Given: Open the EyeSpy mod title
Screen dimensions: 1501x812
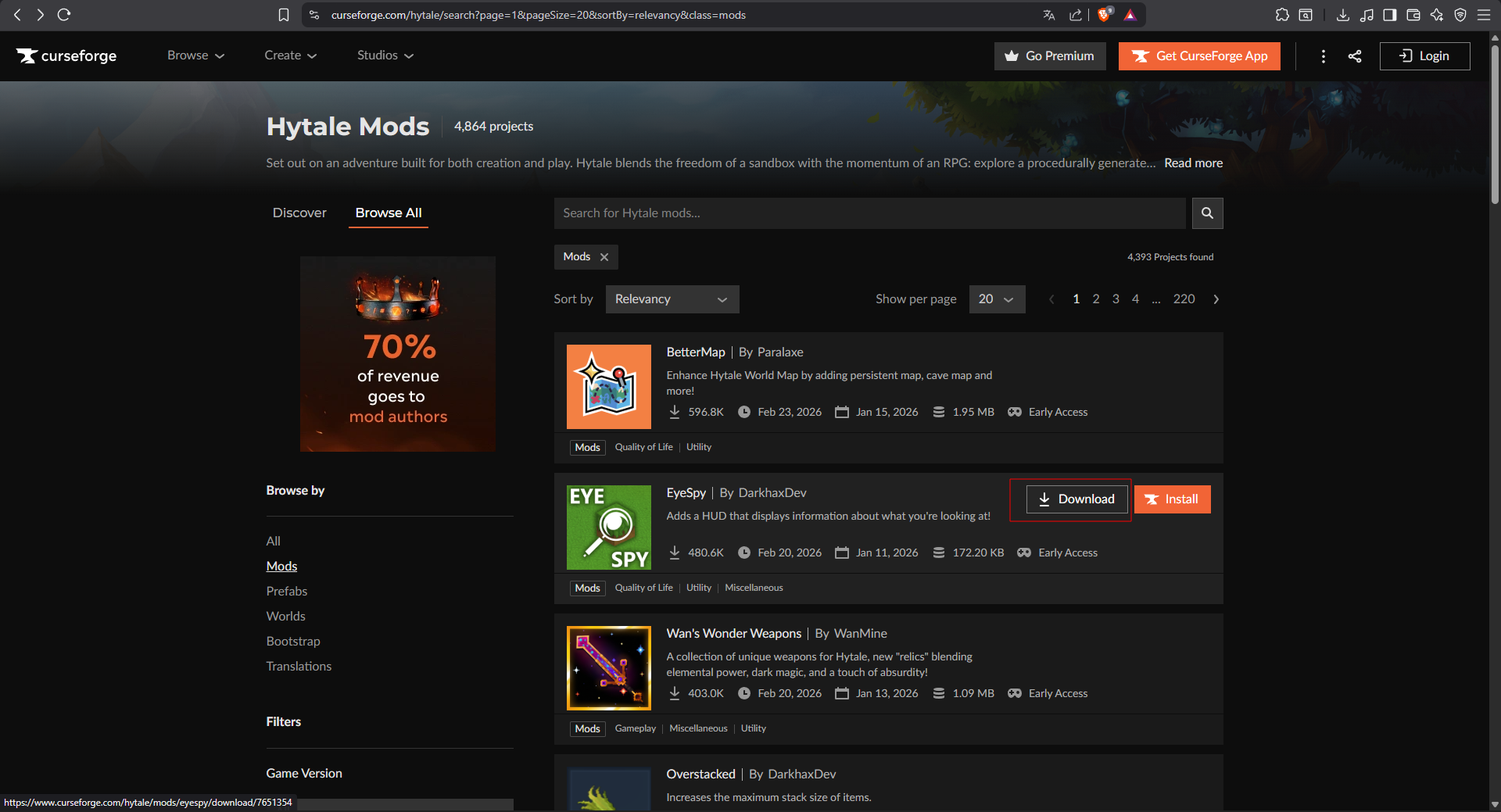Looking at the screenshot, I should point(686,492).
